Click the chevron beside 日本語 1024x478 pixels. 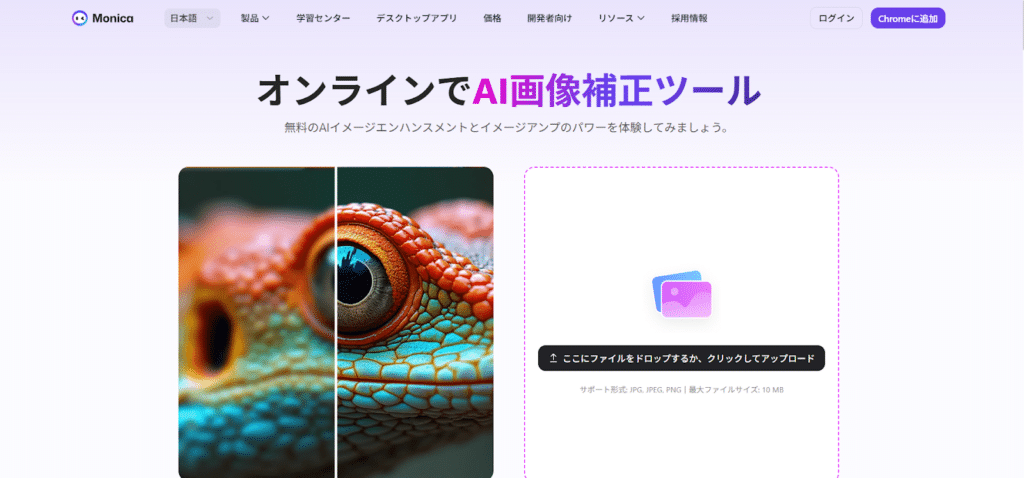pos(210,18)
